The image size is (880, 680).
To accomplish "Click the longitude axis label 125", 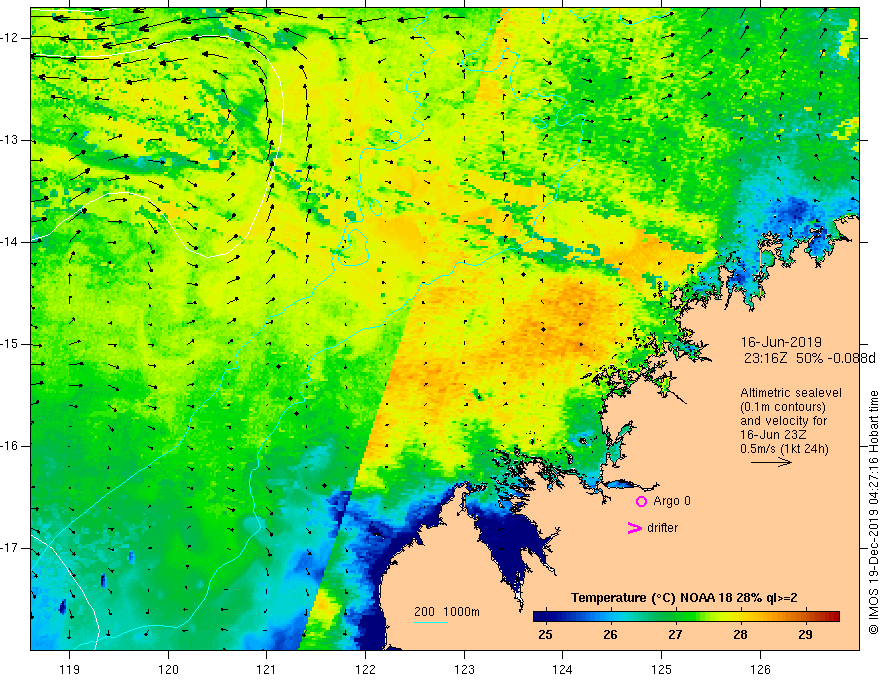I will (x=662, y=669).
